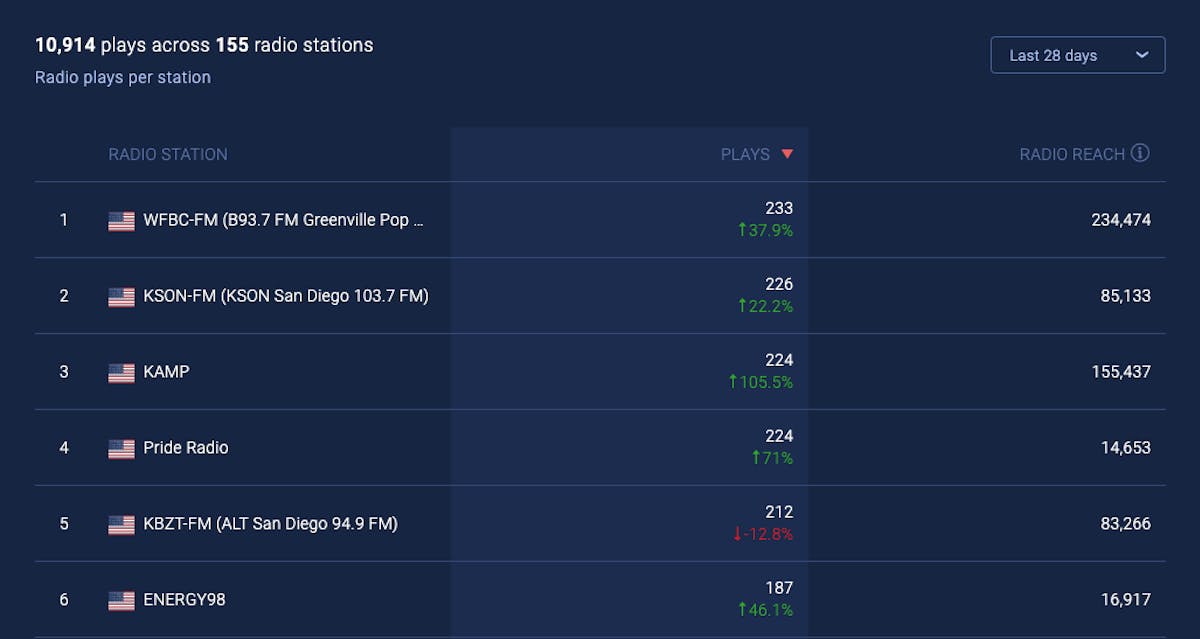Open the Pride Radio station entry
This screenshot has height=639, width=1200.
186,448
